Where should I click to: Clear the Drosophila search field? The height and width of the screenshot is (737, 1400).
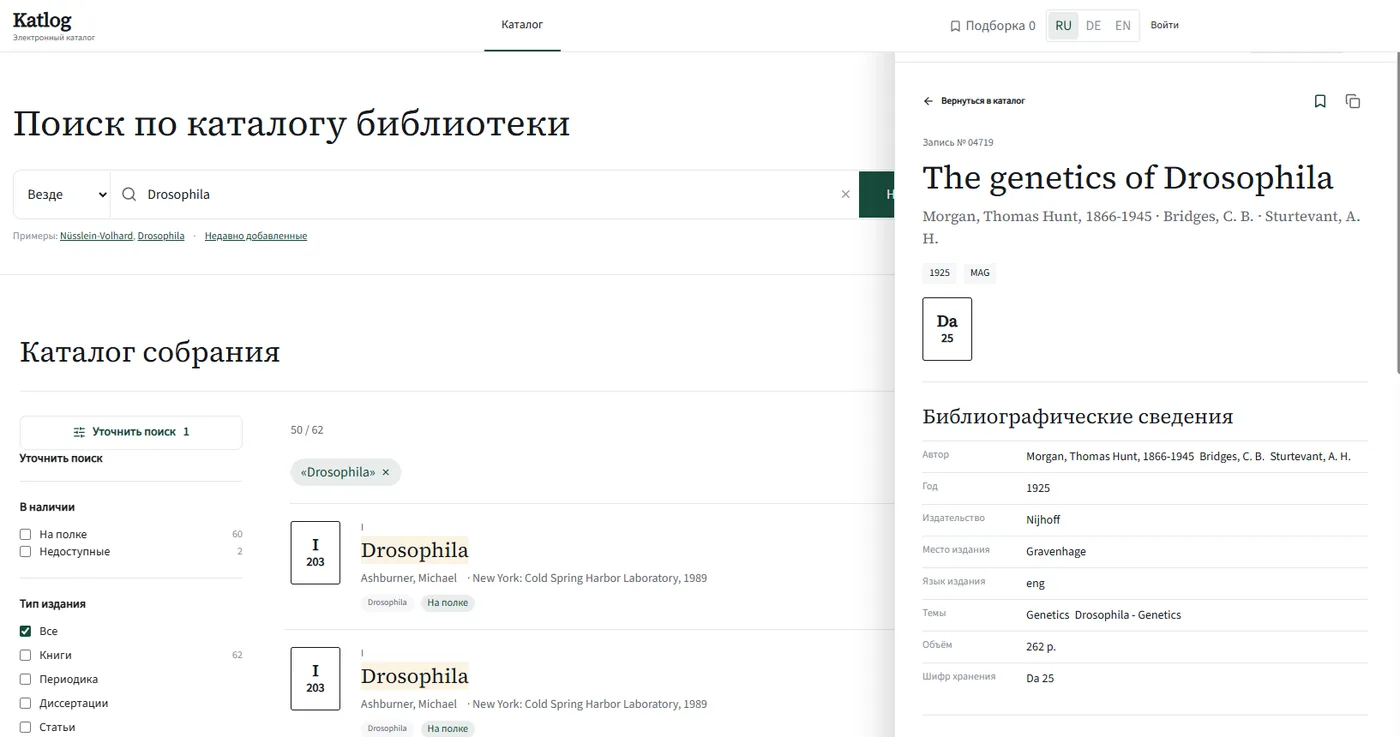(x=845, y=195)
